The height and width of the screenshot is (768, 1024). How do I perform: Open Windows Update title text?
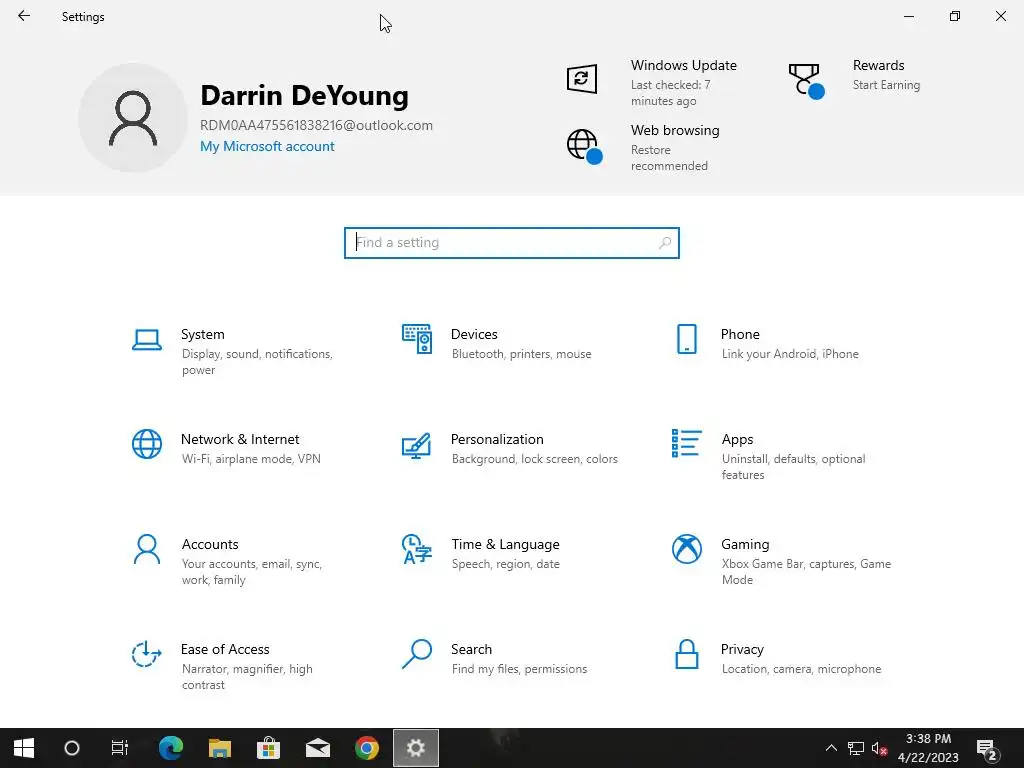click(684, 65)
